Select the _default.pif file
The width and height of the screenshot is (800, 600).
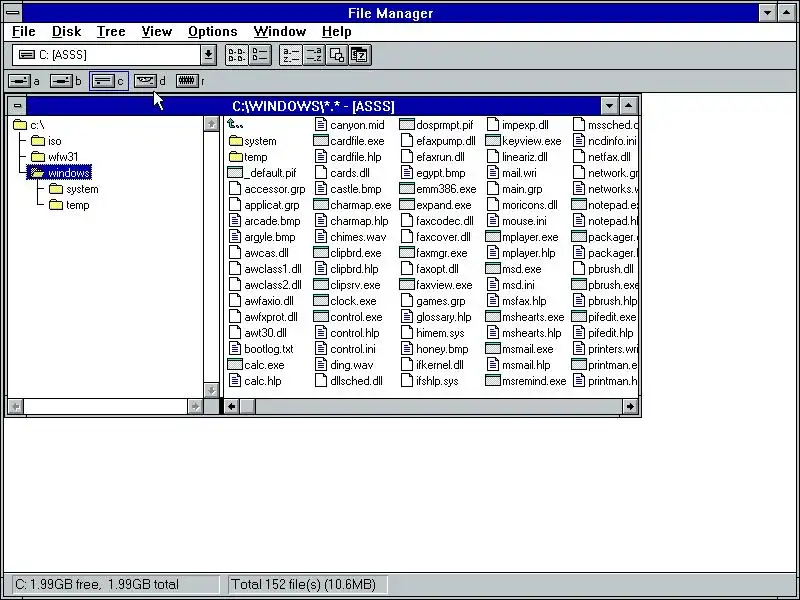[x=262, y=173]
